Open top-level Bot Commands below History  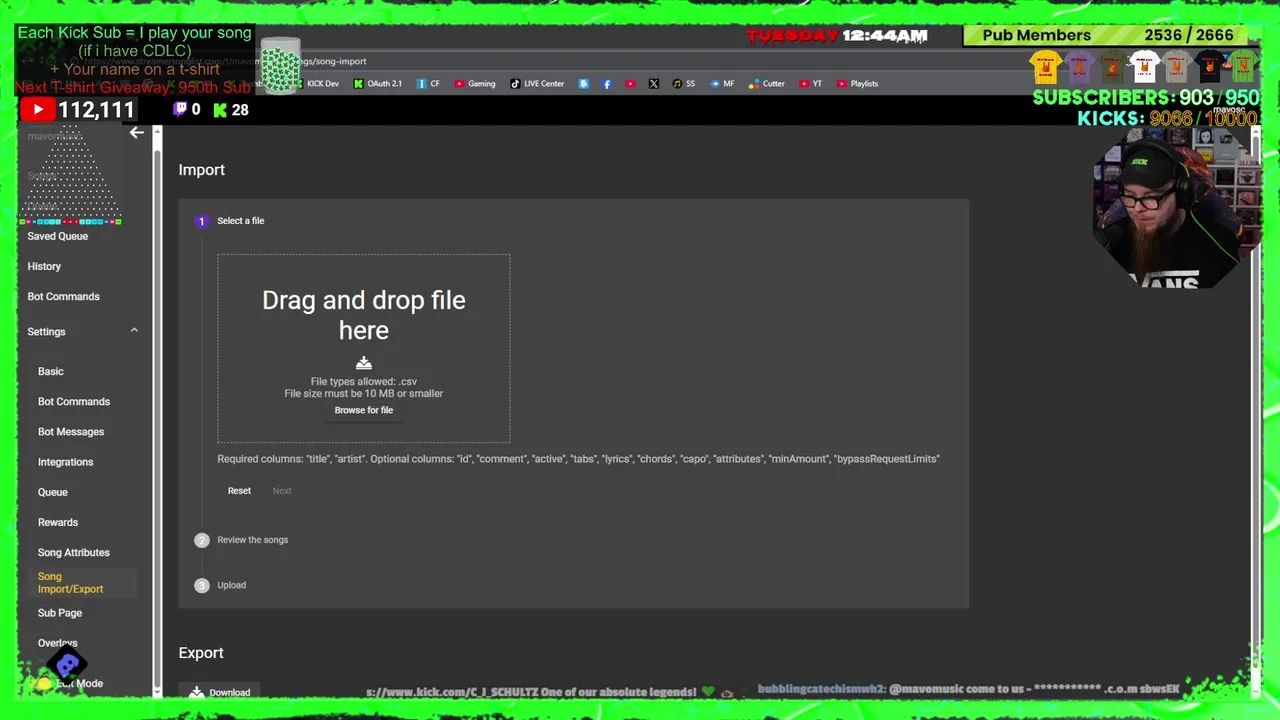click(63, 297)
